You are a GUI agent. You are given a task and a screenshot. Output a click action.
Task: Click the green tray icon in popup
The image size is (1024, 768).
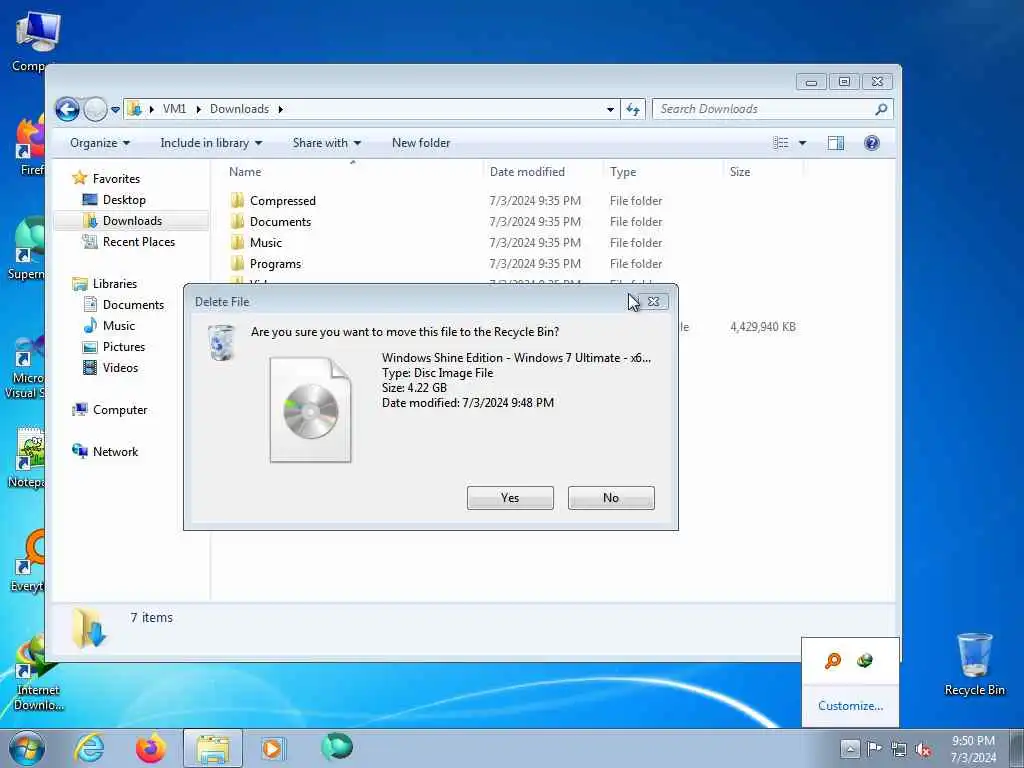865,661
